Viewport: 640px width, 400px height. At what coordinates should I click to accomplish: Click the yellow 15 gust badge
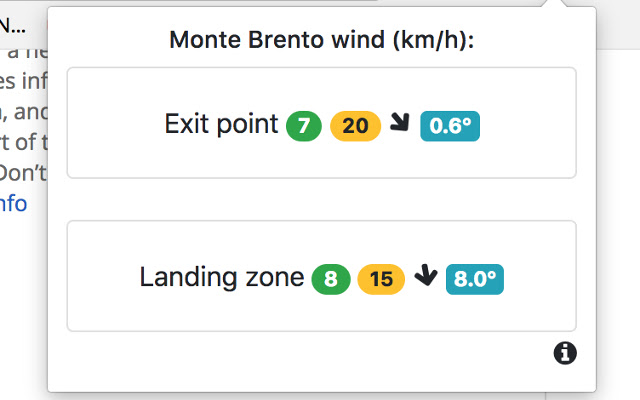pyautogui.click(x=381, y=279)
